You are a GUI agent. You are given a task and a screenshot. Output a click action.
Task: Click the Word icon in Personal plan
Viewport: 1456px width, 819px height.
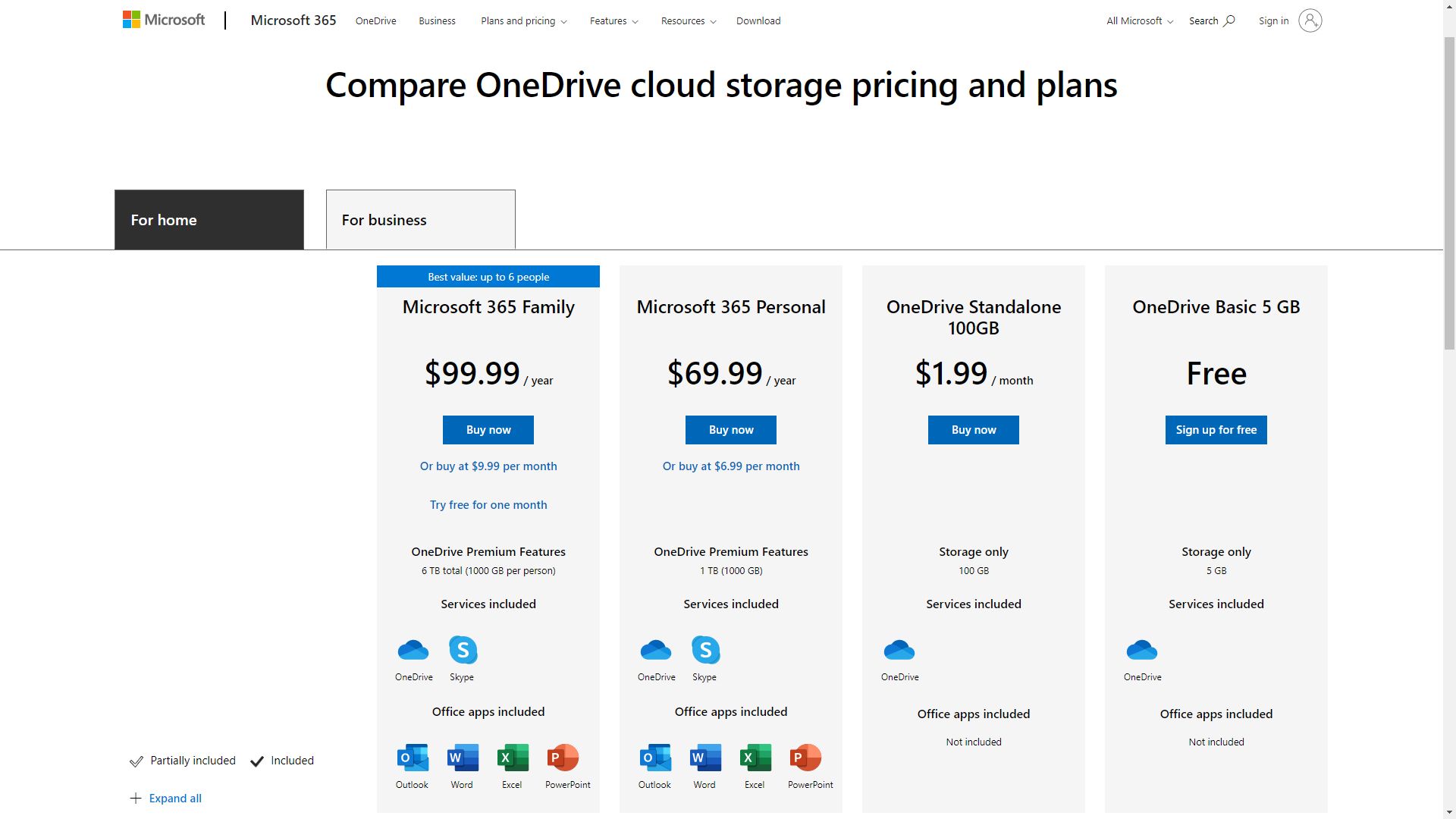tap(705, 757)
